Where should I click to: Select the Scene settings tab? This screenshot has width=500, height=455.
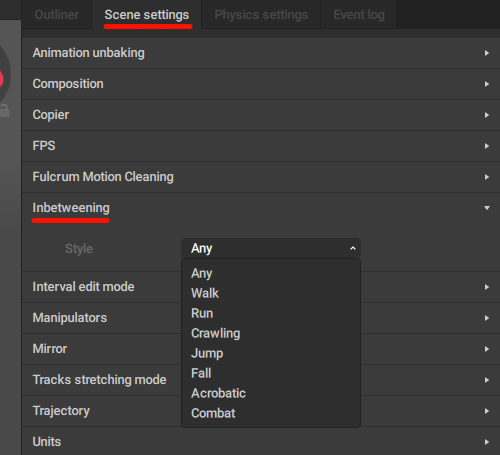(x=147, y=15)
